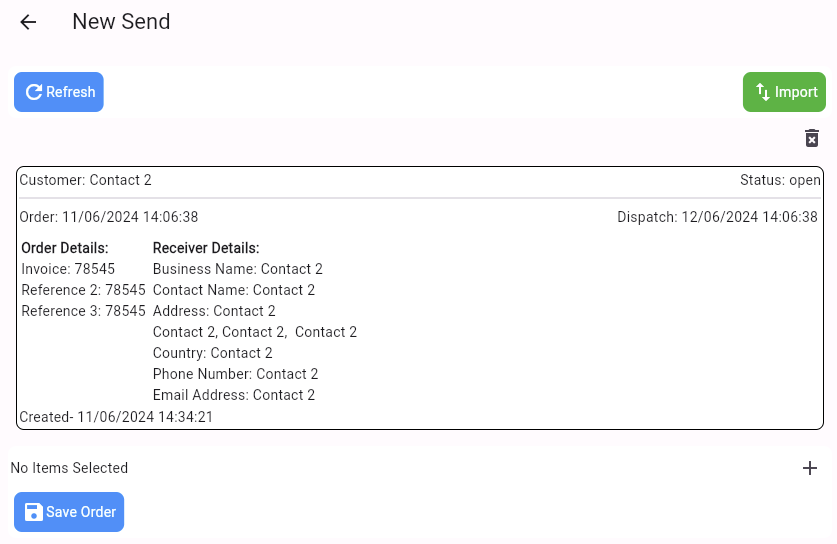Click the trash delete icon
The image size is (837, 544).
tap(812, 138)
